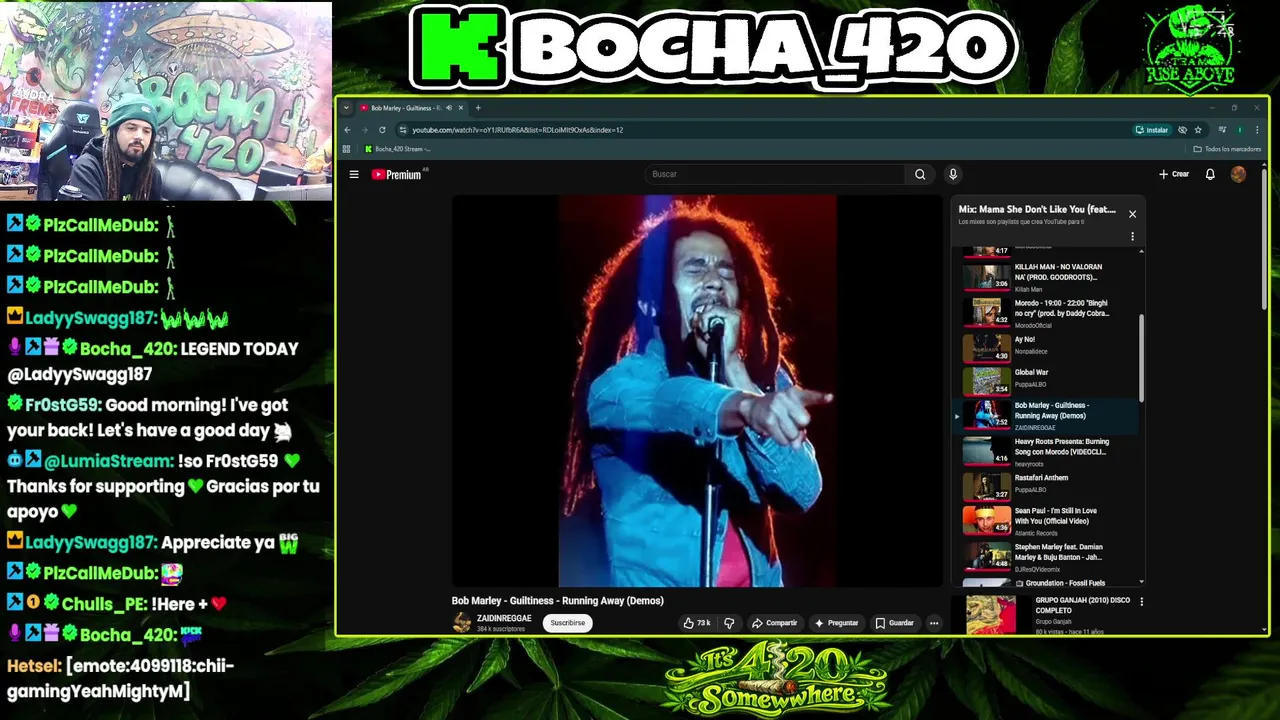Image resolution: width=1280 pixels, height=720 pixels.
Task: Open the Mix playlist options menu
Action: (1132, 237)
